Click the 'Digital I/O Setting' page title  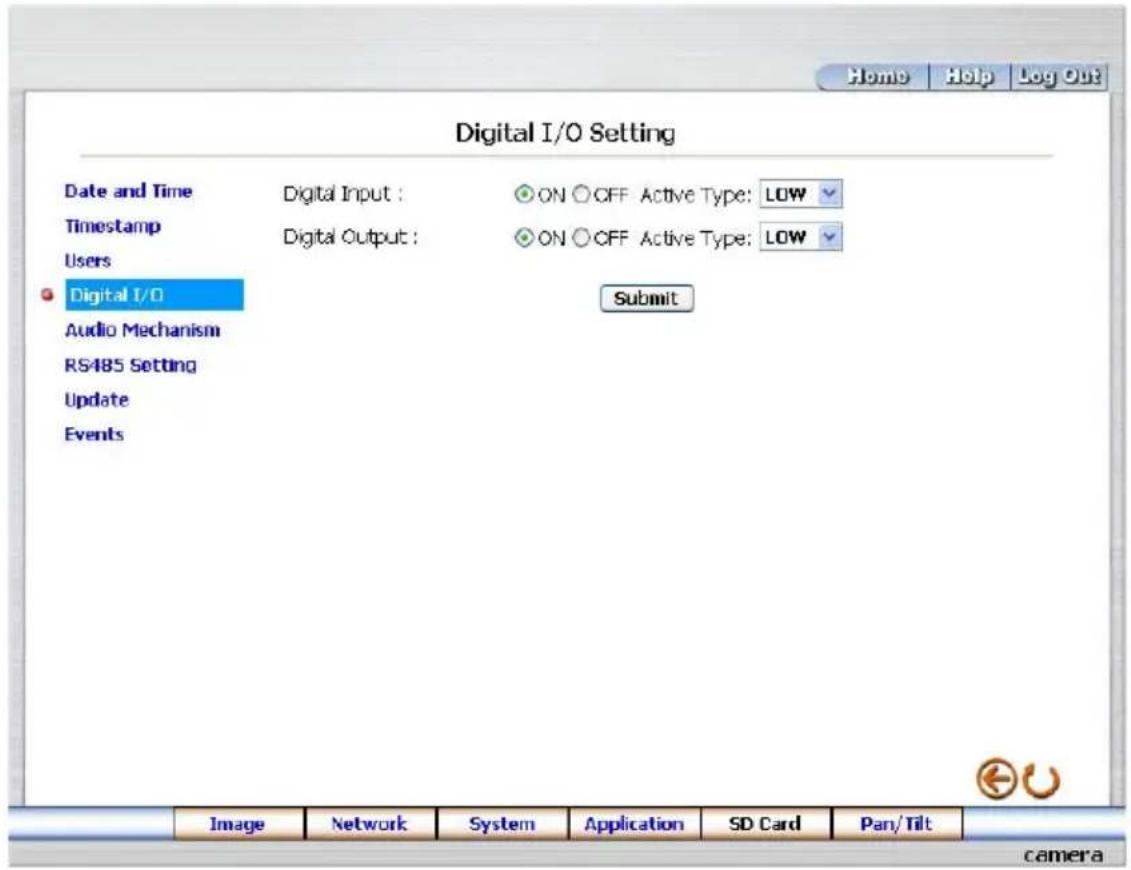pos(566,133)
